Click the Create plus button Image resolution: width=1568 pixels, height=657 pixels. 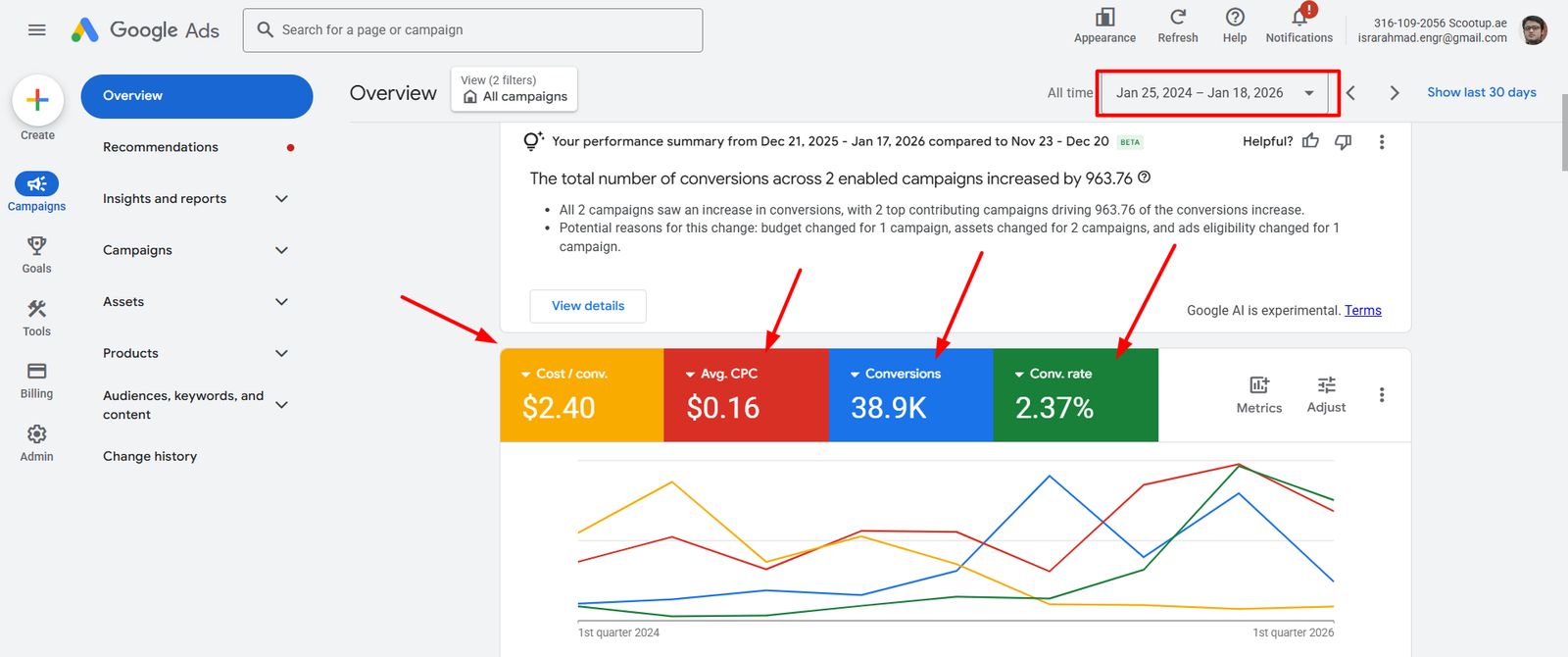37,100
